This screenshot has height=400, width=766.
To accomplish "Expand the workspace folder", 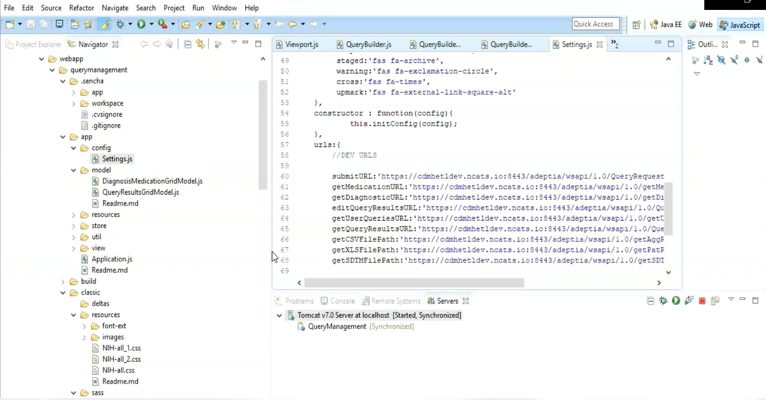I will [x=74, y=104].
